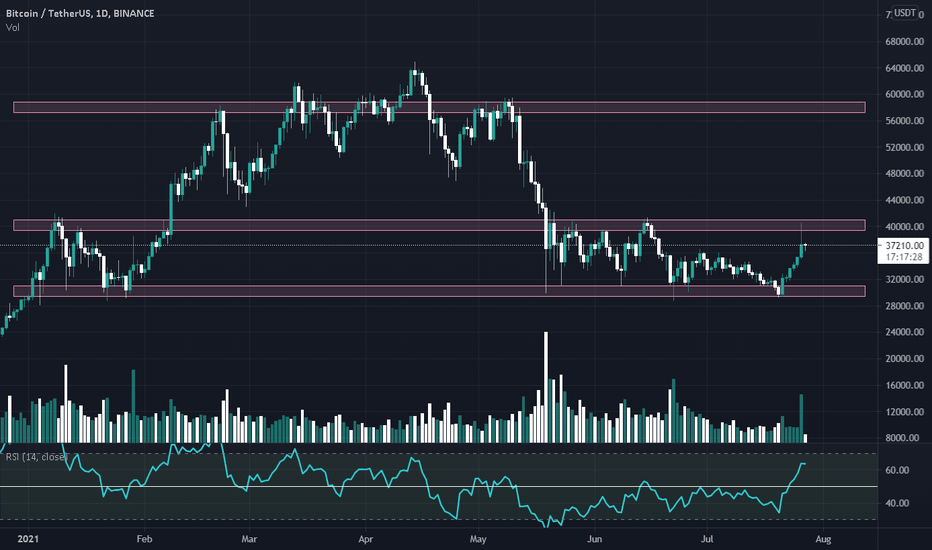The image size is (932, 550).
Task: Click the tallest volume bar in mid-May
Action: [546, 387]
